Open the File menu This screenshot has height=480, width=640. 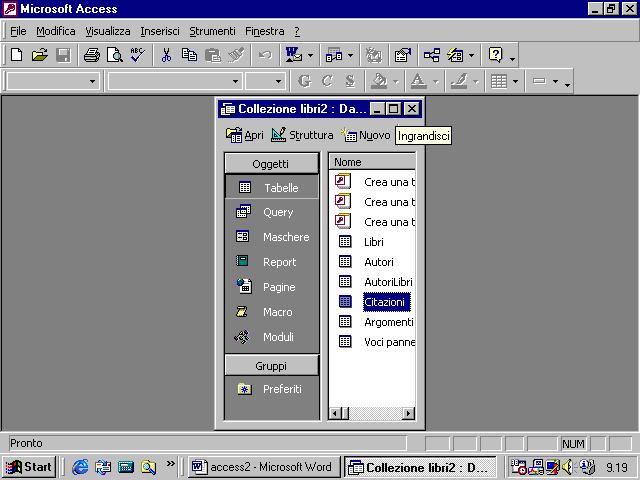[x=18, y=31]
